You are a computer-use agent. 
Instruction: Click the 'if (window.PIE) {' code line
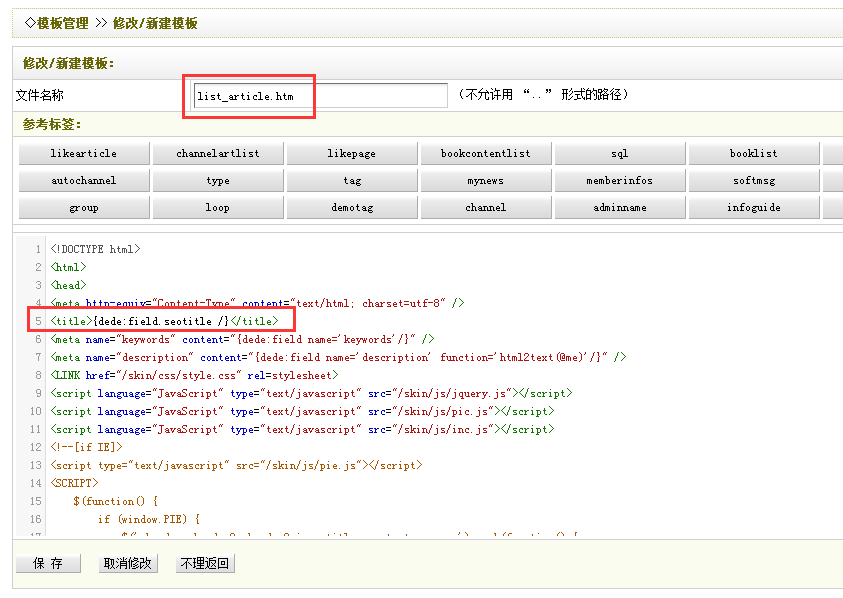click(149, 519)
